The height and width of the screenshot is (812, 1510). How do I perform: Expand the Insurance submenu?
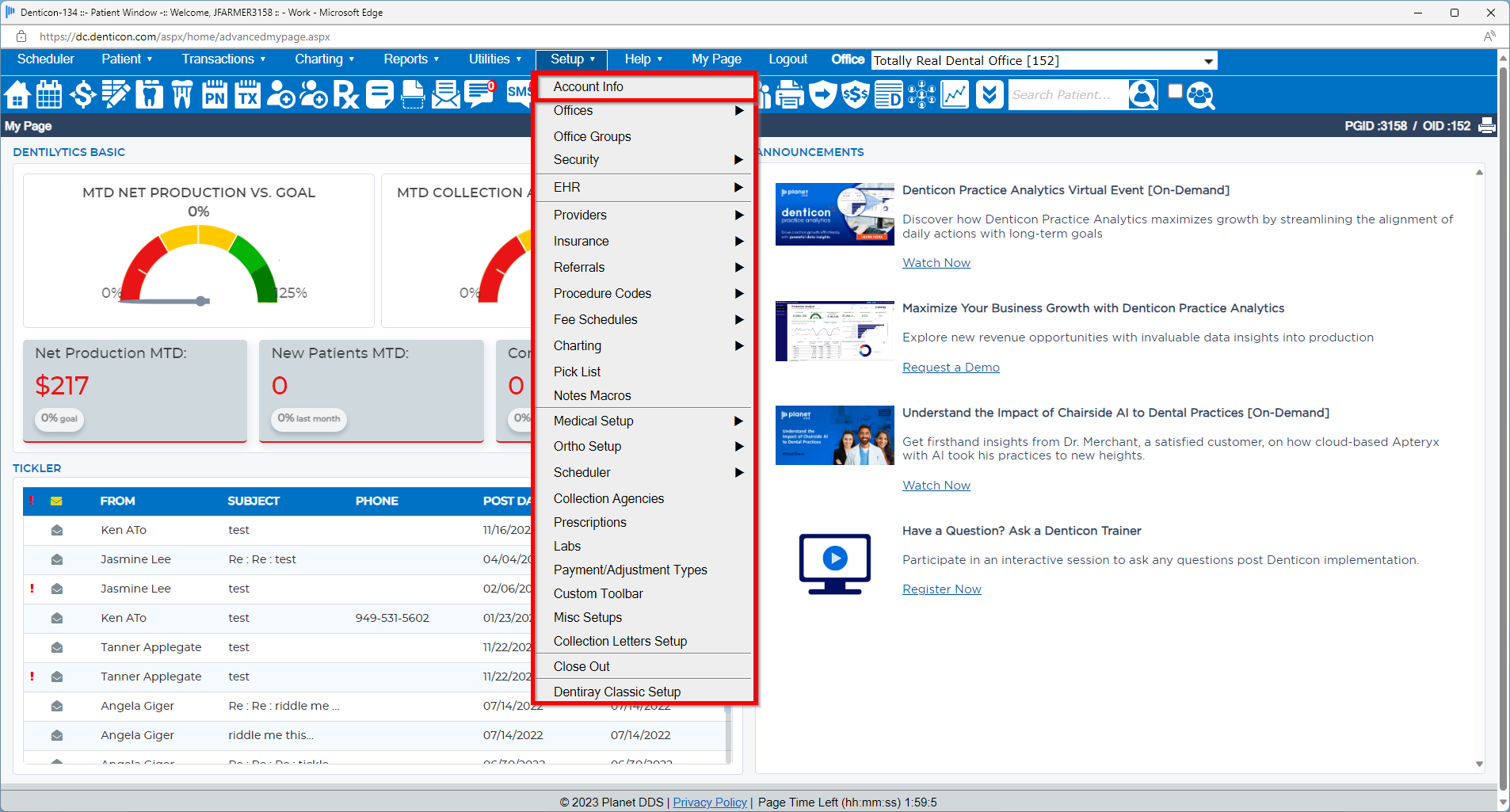(x=644, y=241)
